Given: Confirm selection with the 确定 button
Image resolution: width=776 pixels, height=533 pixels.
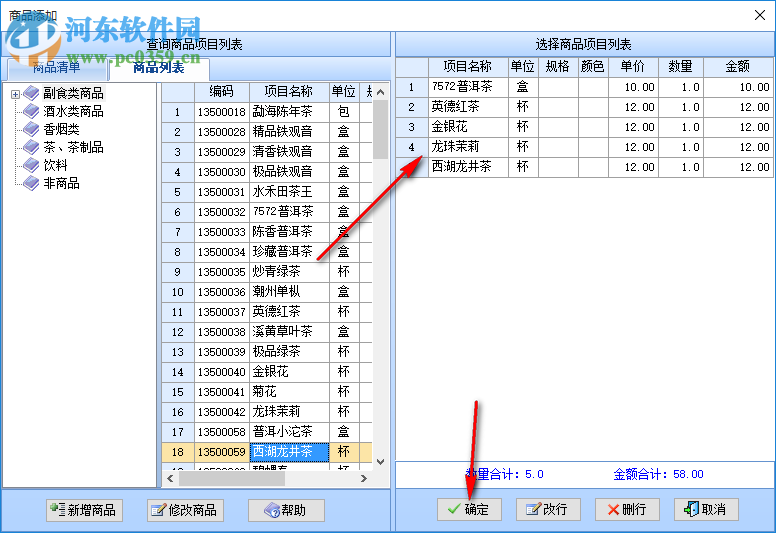Looking at the screenshot, I should point(469,509).
